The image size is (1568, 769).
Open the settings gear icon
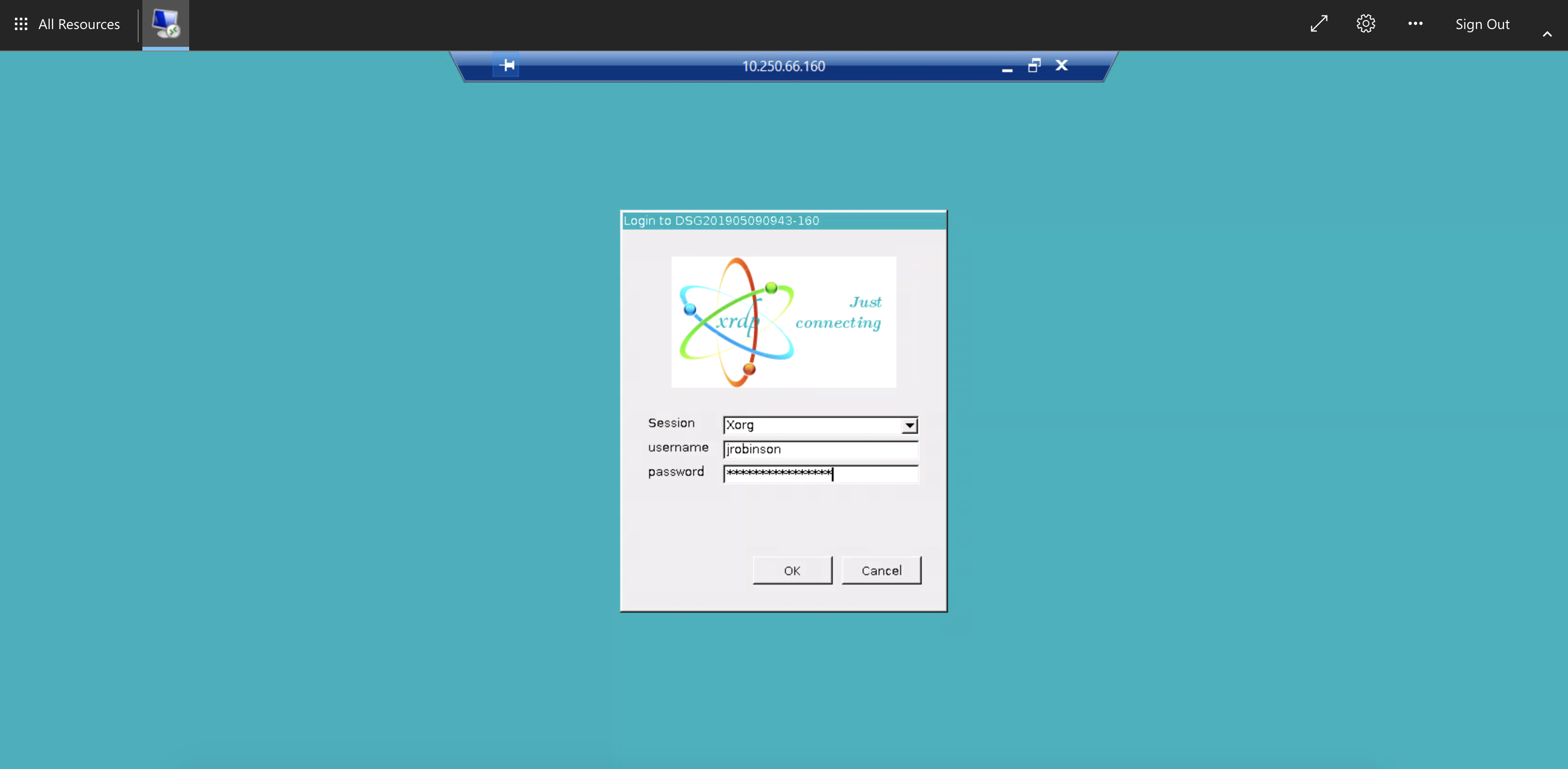[1366, 24]
